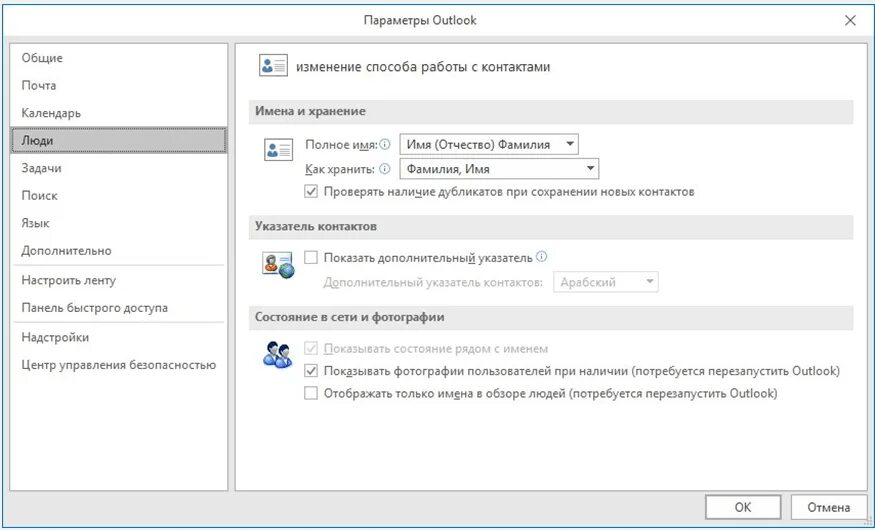Open the Дополнительно category
Screen dimensions: 875x530
[119, 250]
